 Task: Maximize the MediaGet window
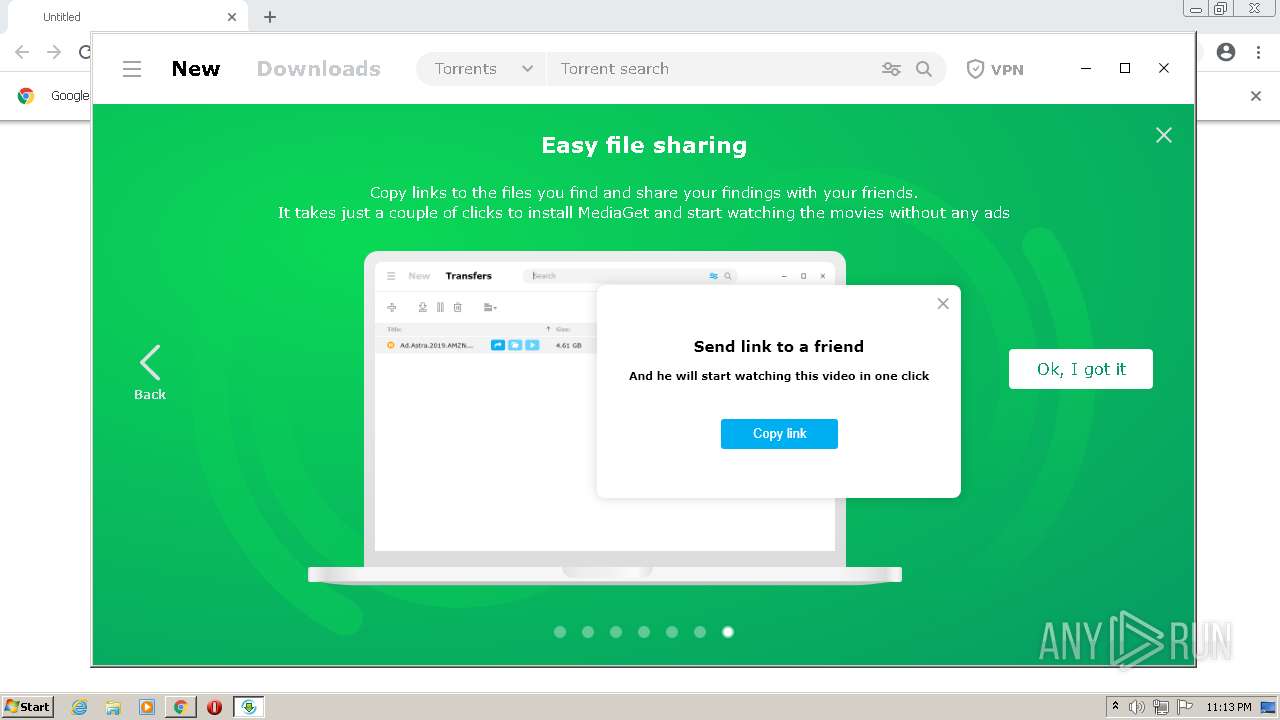[1125, 68]
